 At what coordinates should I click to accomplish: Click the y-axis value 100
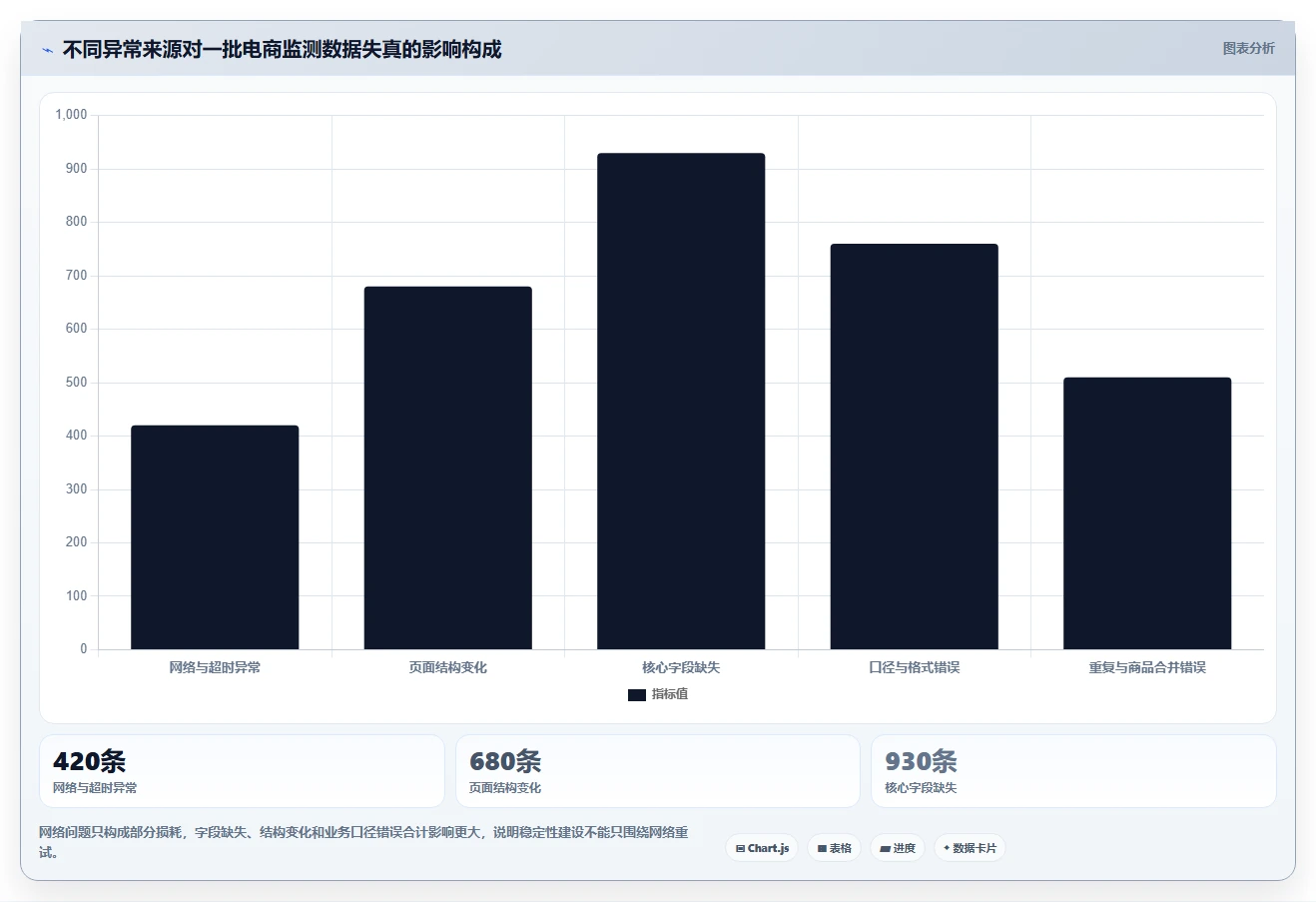76,596
